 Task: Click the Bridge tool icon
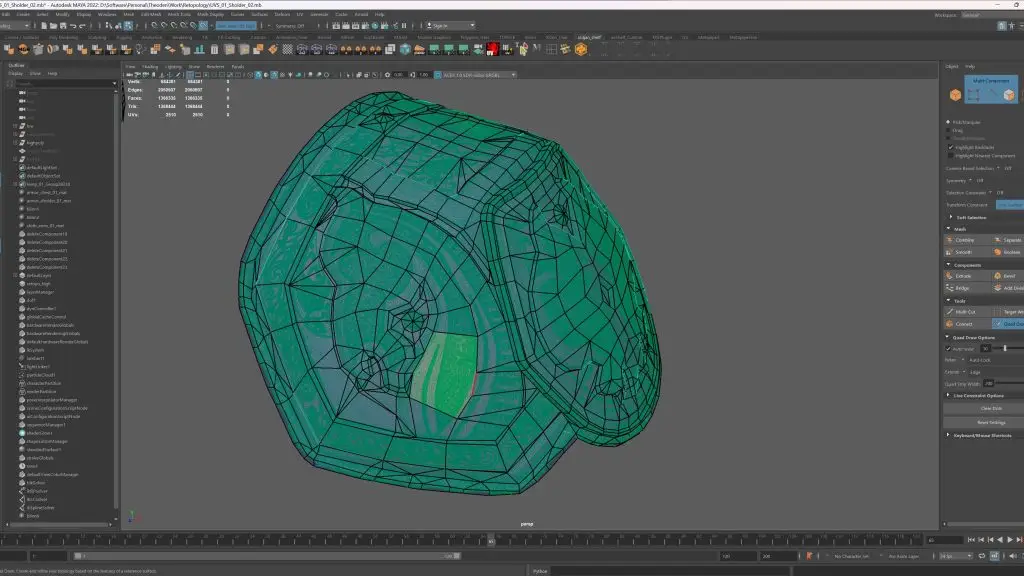click(950, 287)
